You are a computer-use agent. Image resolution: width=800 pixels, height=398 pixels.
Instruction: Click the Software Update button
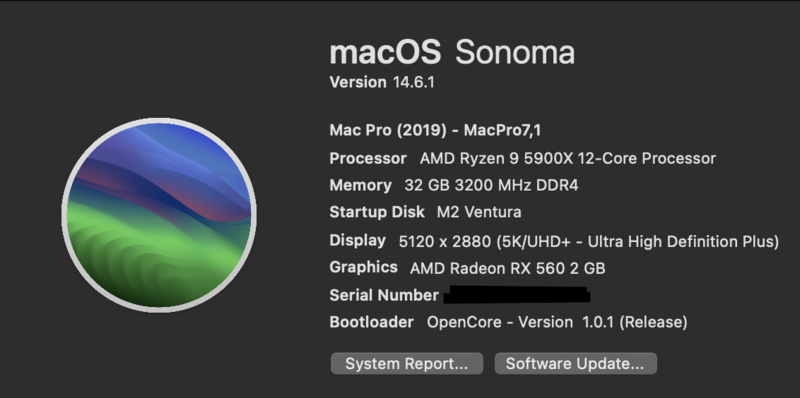(x=576, y=364)
